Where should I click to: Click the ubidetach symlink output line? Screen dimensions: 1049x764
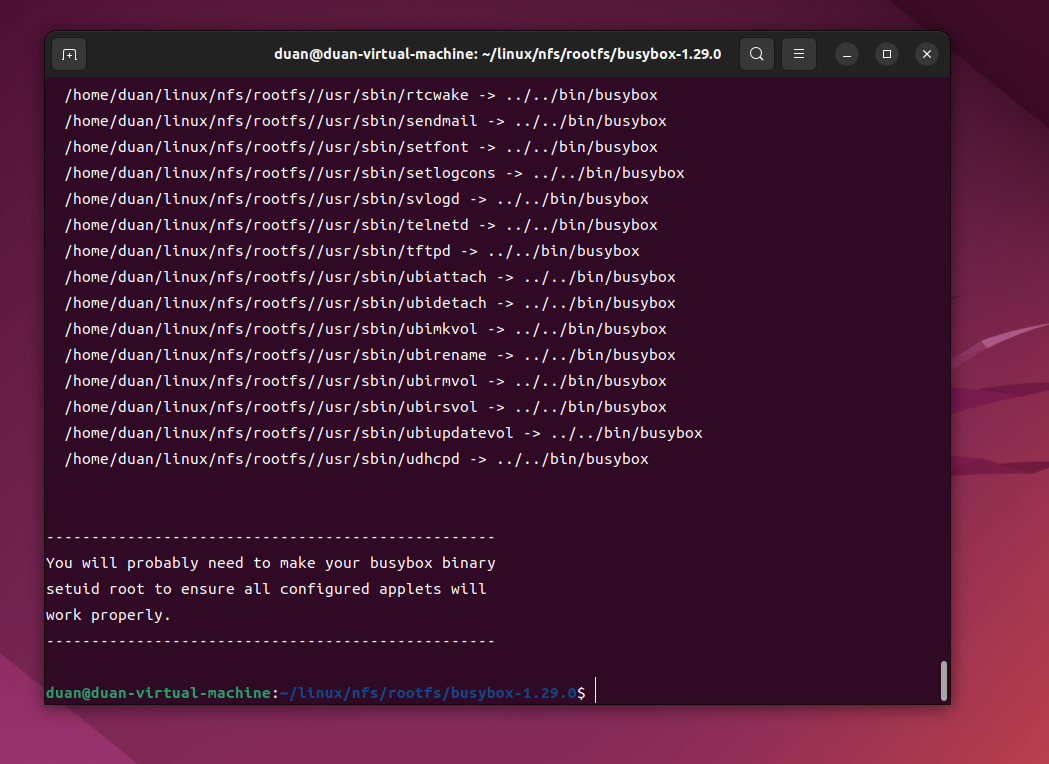[x=370, y=303]
